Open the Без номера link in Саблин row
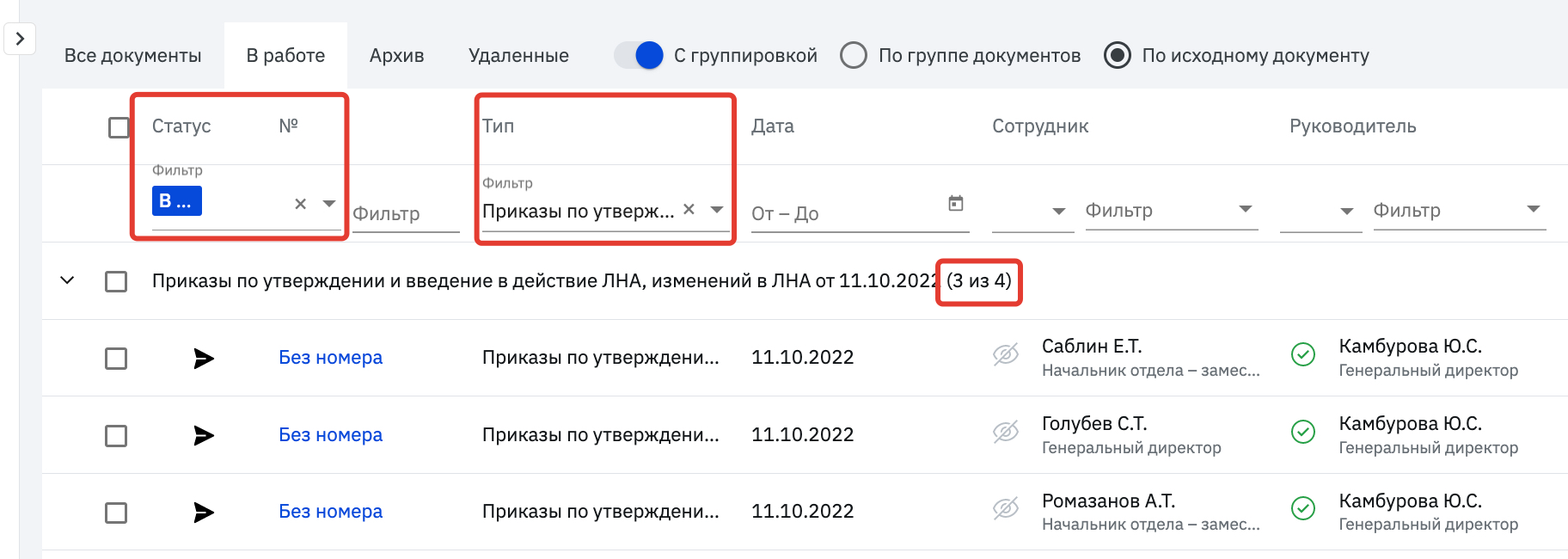The height and width of the screenshot is (559, 1568). coord(331,358)
